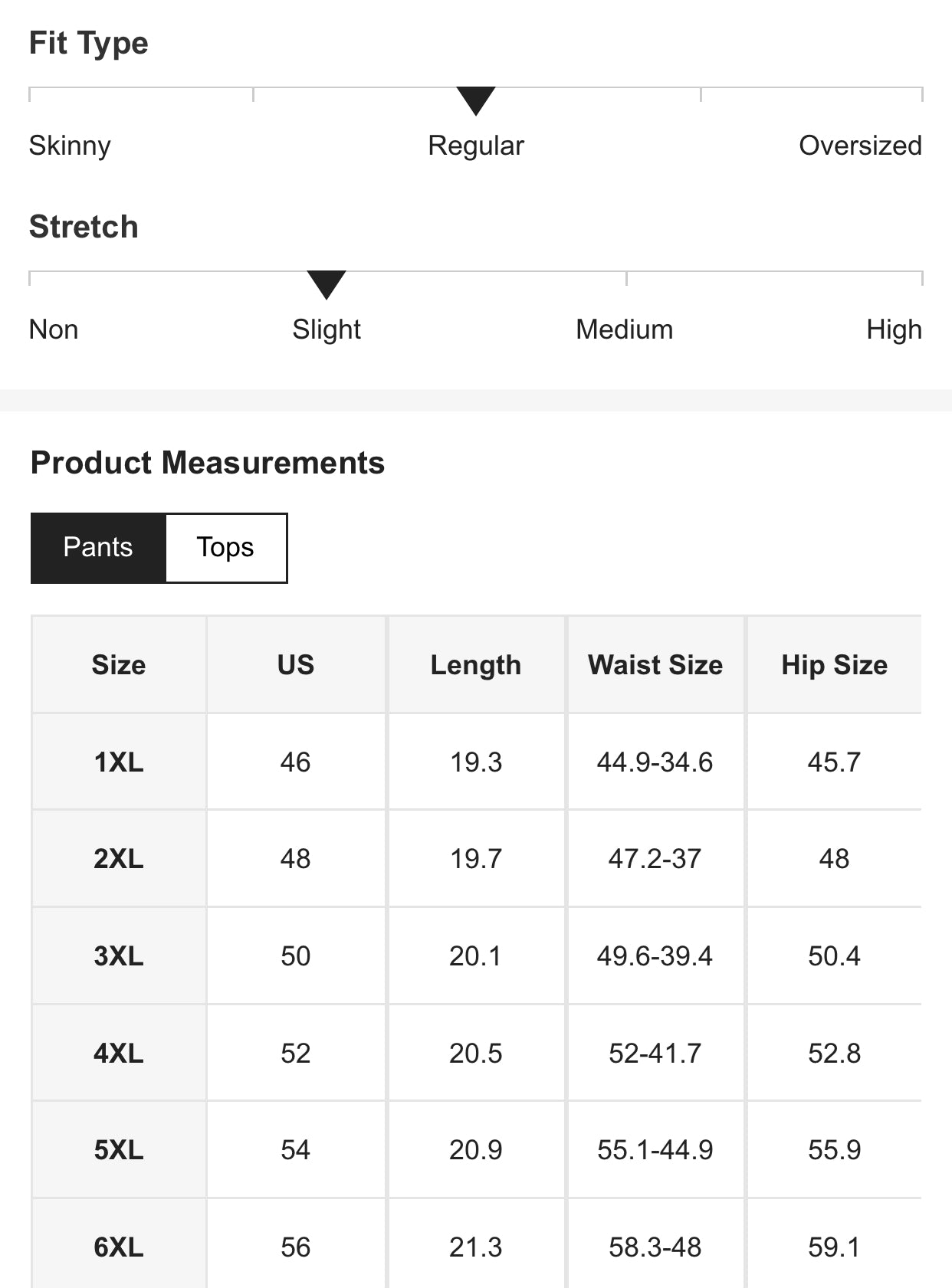Click the Waist Size column header
The width and height of the screenshot is (952, 1288).
coord(655,664)
